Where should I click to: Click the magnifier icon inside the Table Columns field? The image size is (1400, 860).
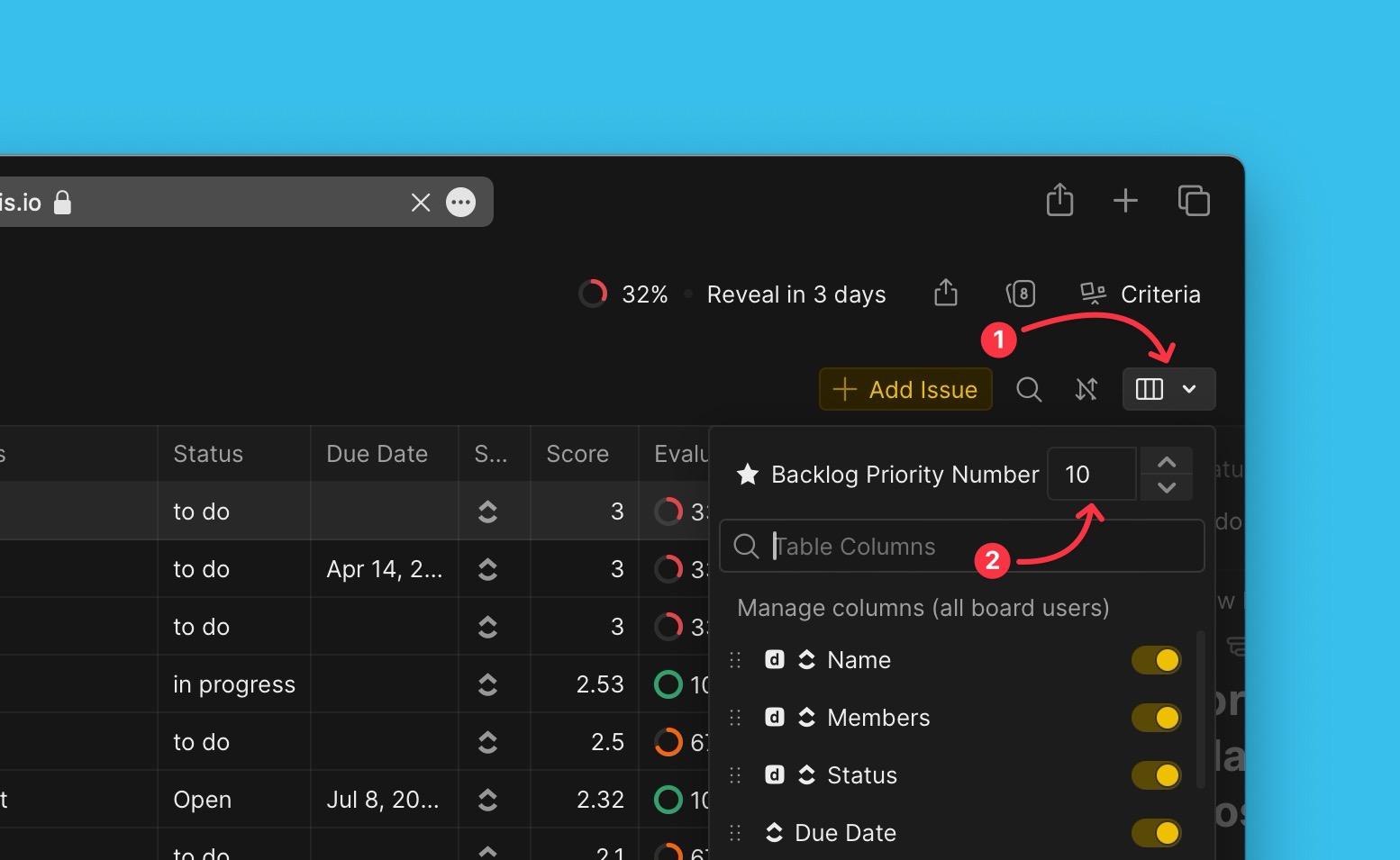[746, 546]
